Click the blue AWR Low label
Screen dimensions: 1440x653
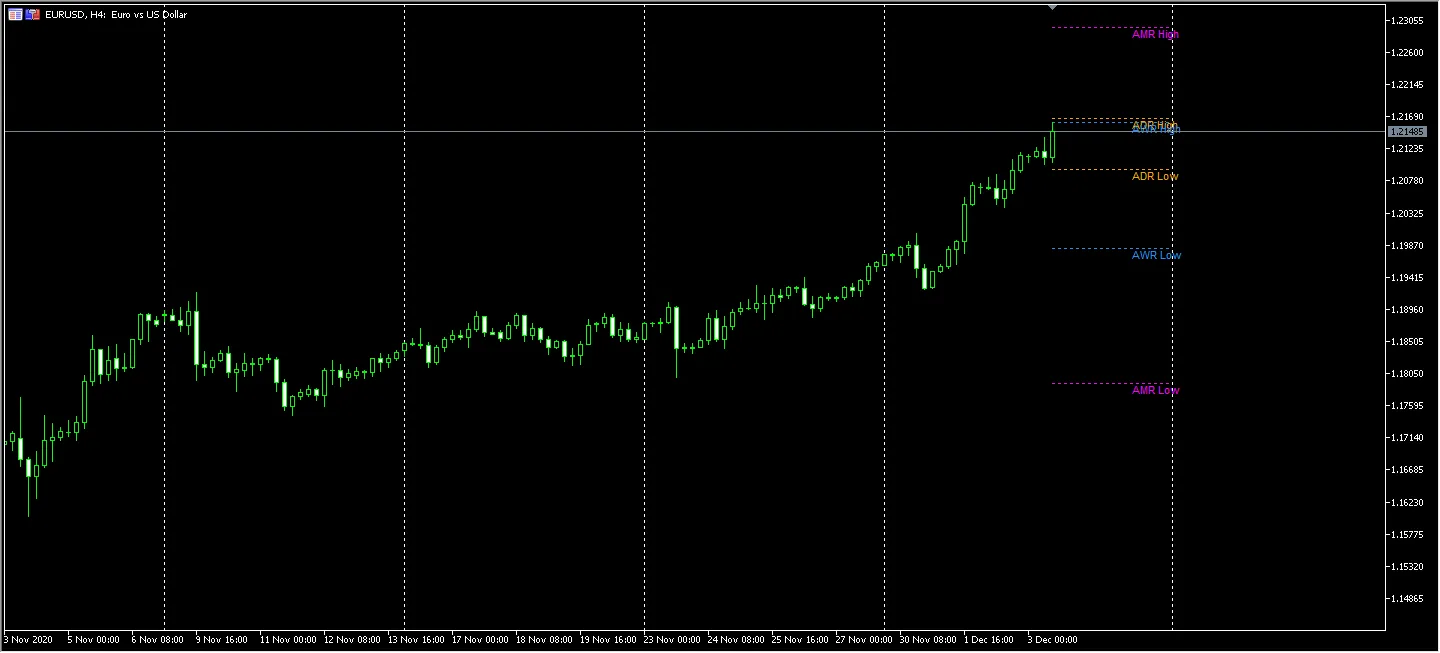point(1156,256)
